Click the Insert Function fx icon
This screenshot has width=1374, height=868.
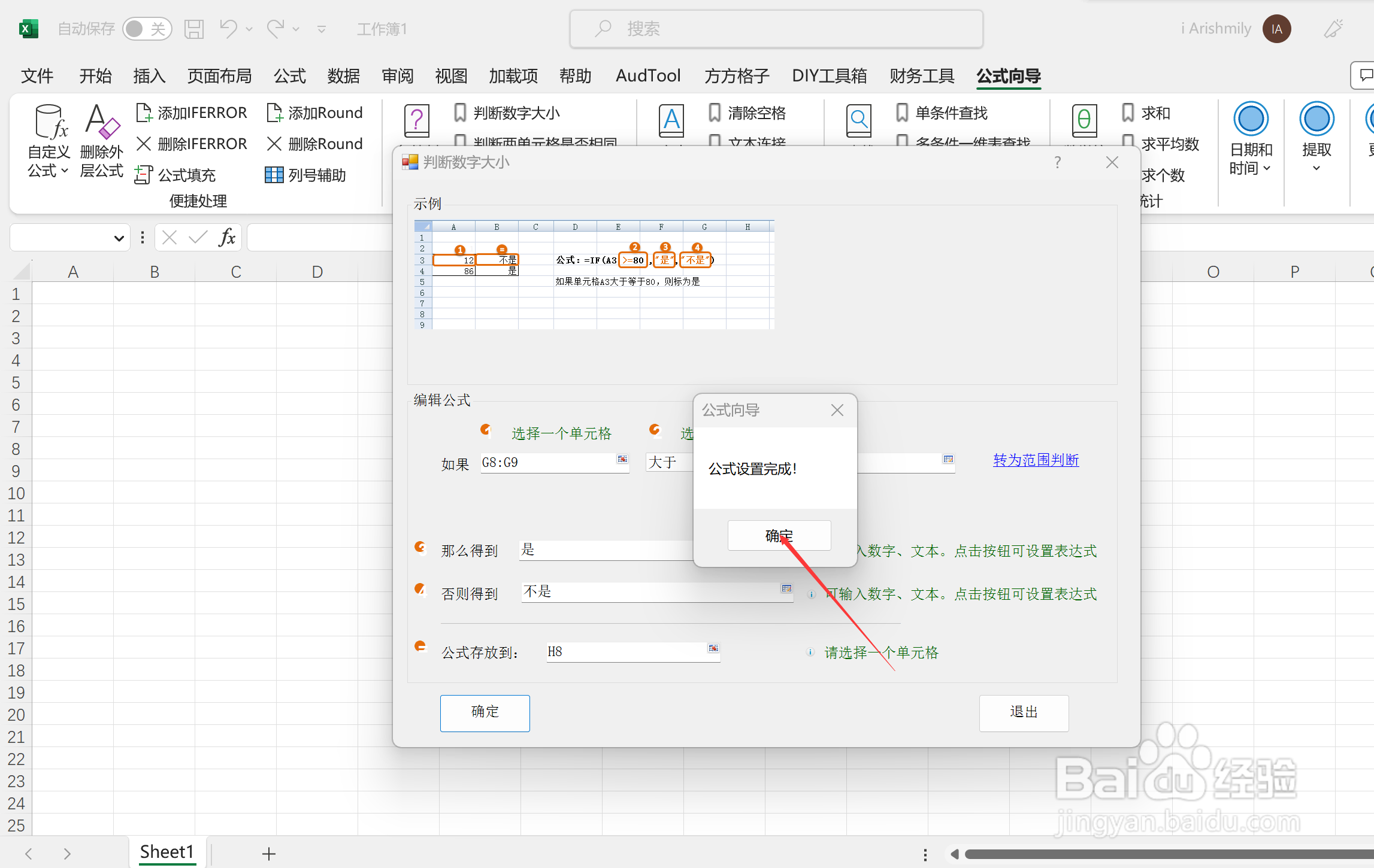click(x=227, y=238)
